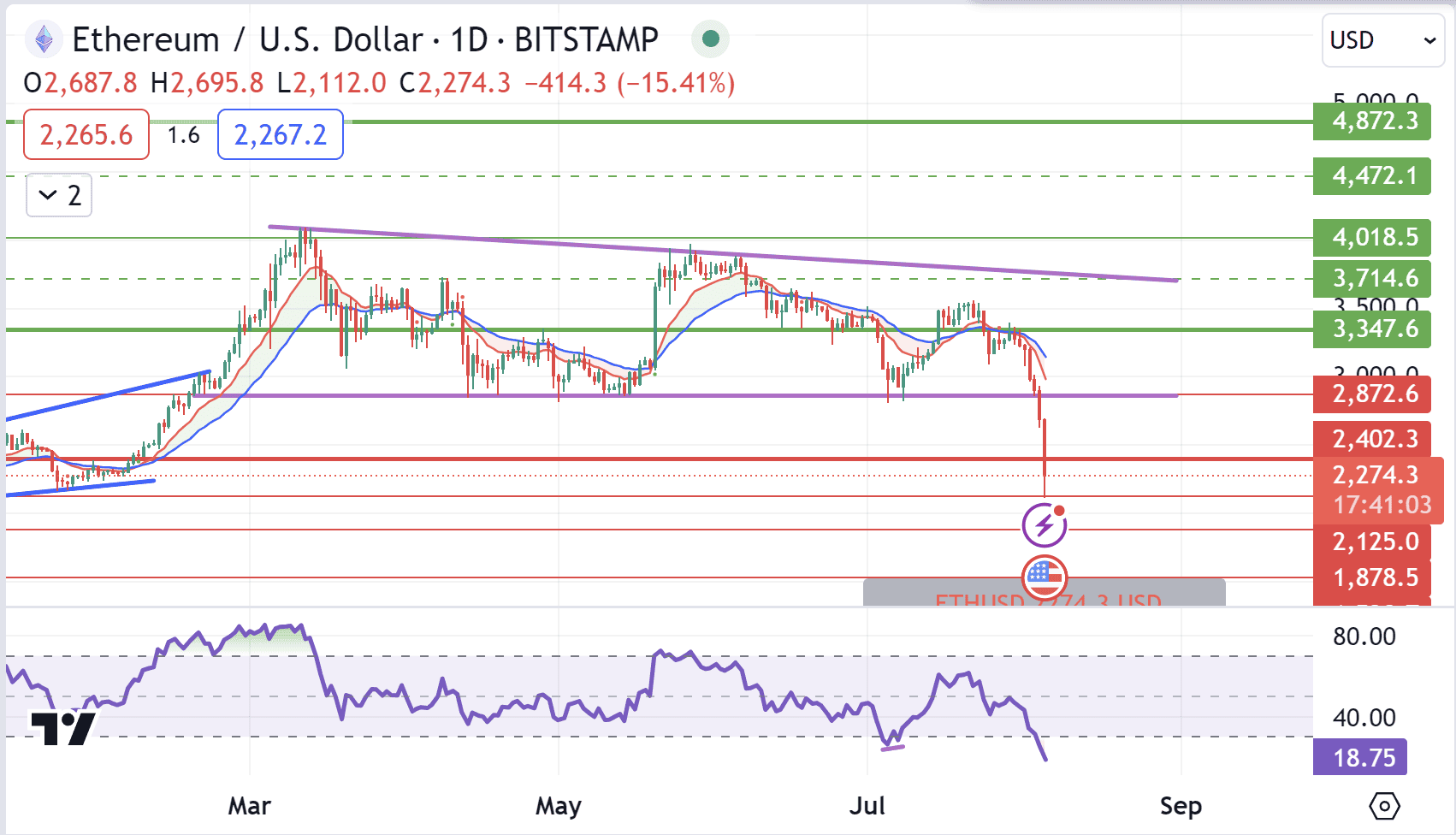Click the RSI value 18.75 label
Viewport: 1456px width, 835px height.
tap(1360, 757)
